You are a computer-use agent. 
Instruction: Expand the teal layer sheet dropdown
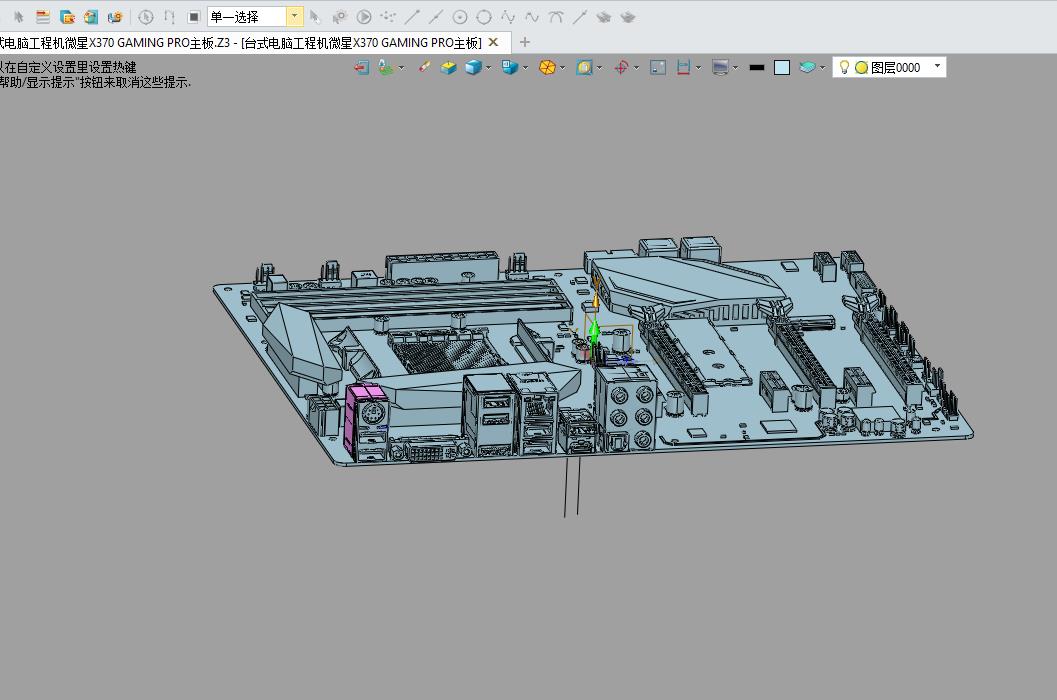pos(822,67)
